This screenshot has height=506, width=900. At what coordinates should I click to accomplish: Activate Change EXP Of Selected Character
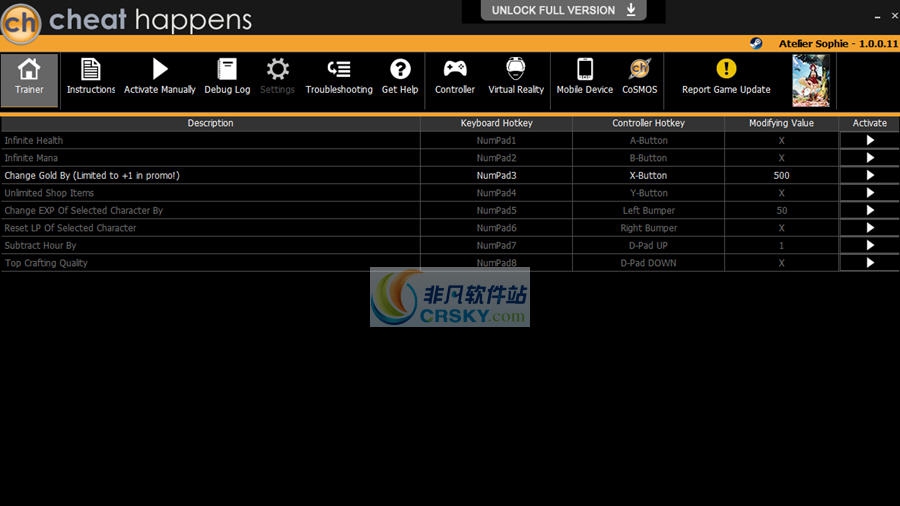[870, 211]
